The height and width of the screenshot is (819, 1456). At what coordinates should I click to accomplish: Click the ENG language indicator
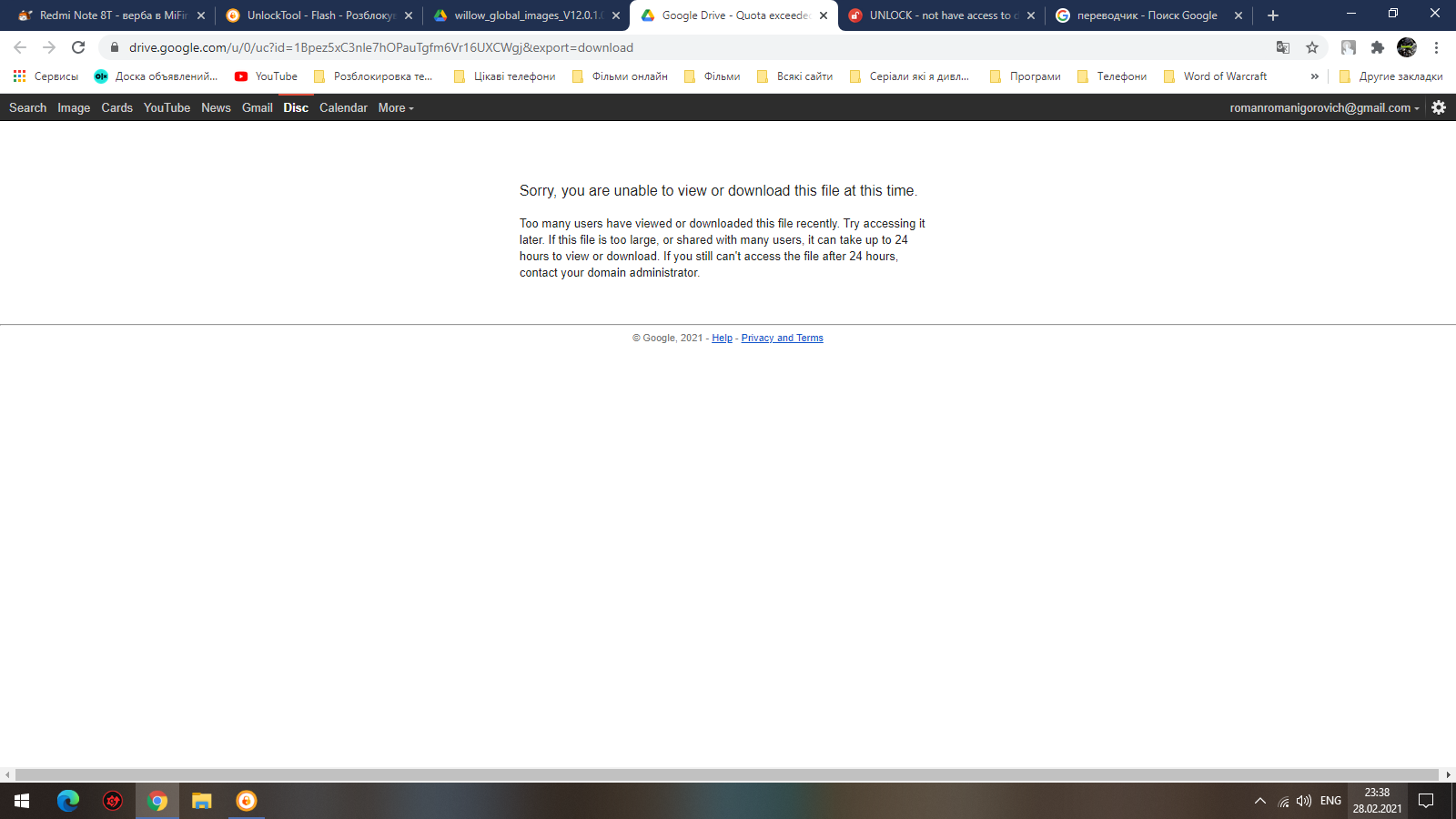(x=1330, y=801)
